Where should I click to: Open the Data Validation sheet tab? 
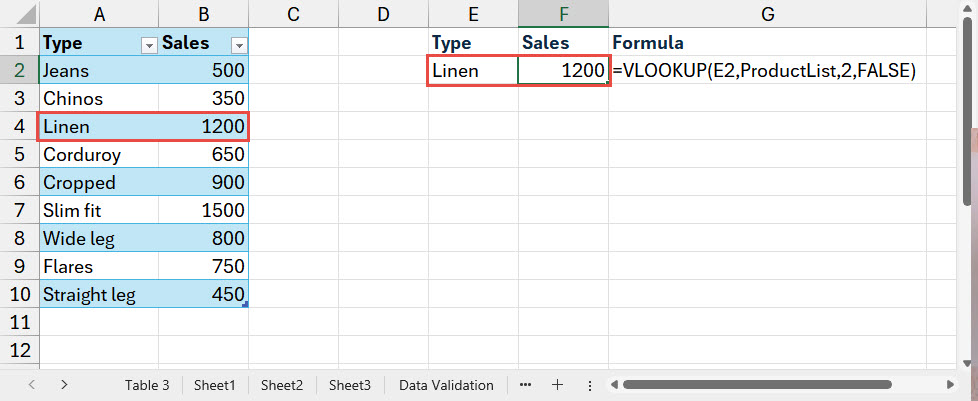point(445,385)
